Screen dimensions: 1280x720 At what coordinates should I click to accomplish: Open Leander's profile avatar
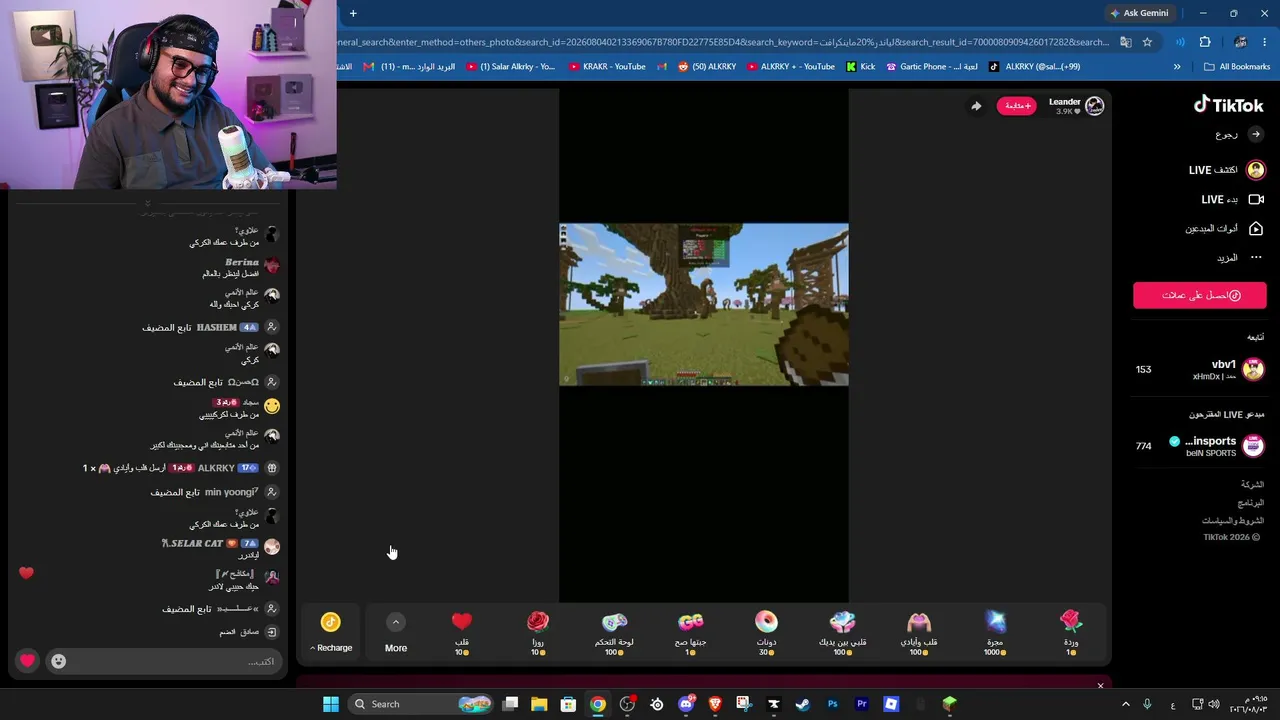pos(1095,106)
